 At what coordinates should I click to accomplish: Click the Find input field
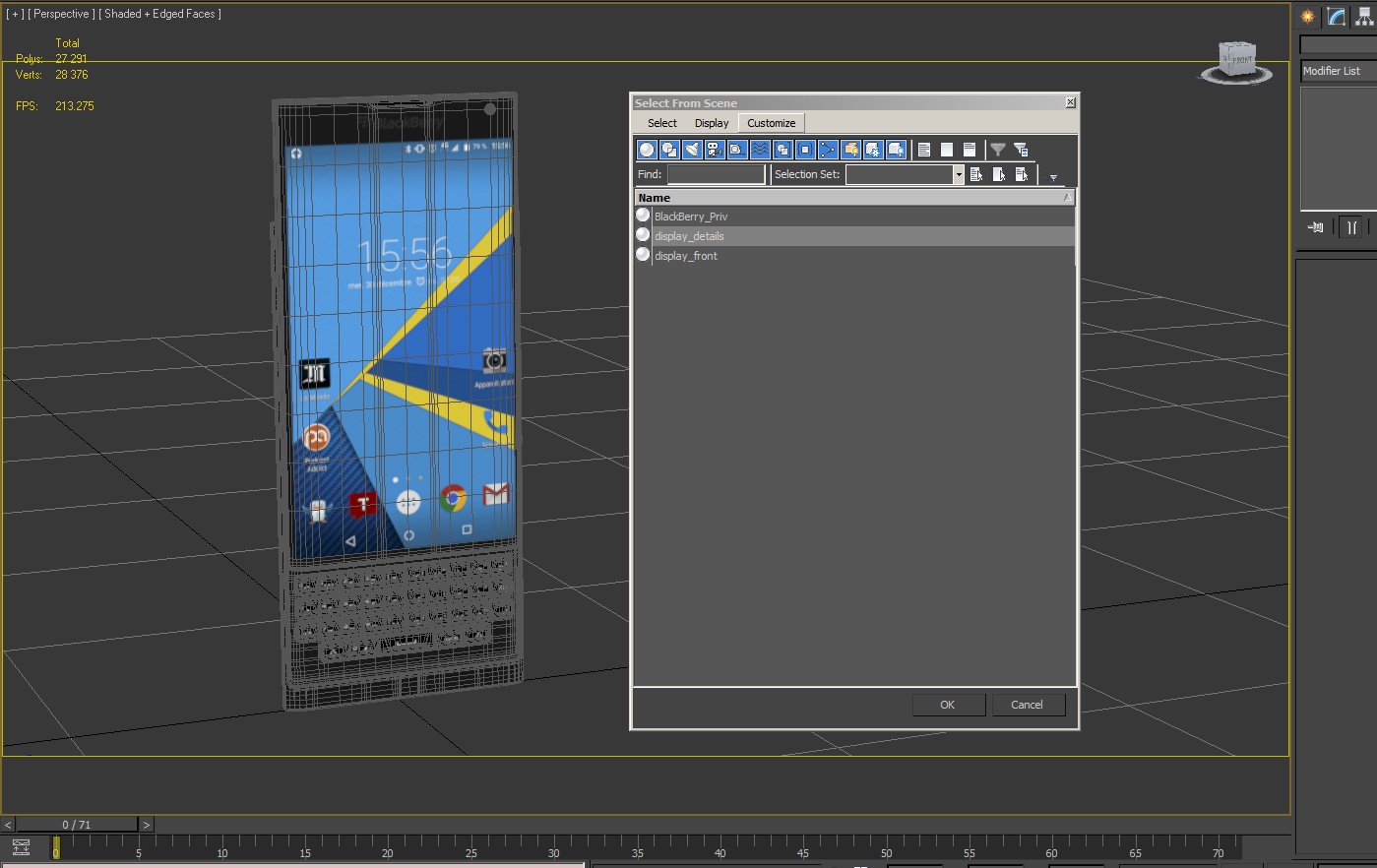click(x=716, y=174)
